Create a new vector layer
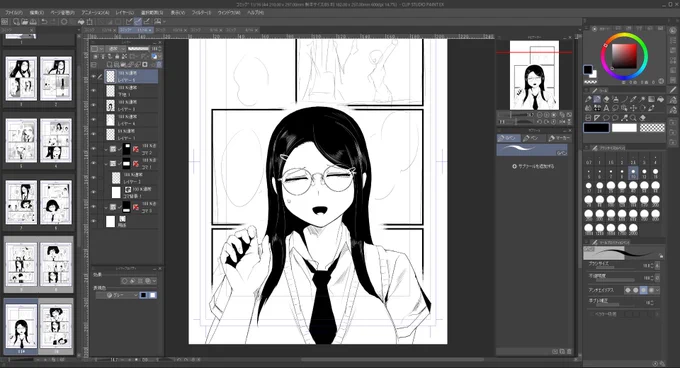This screenshot has width=680, height=368. 116,65
